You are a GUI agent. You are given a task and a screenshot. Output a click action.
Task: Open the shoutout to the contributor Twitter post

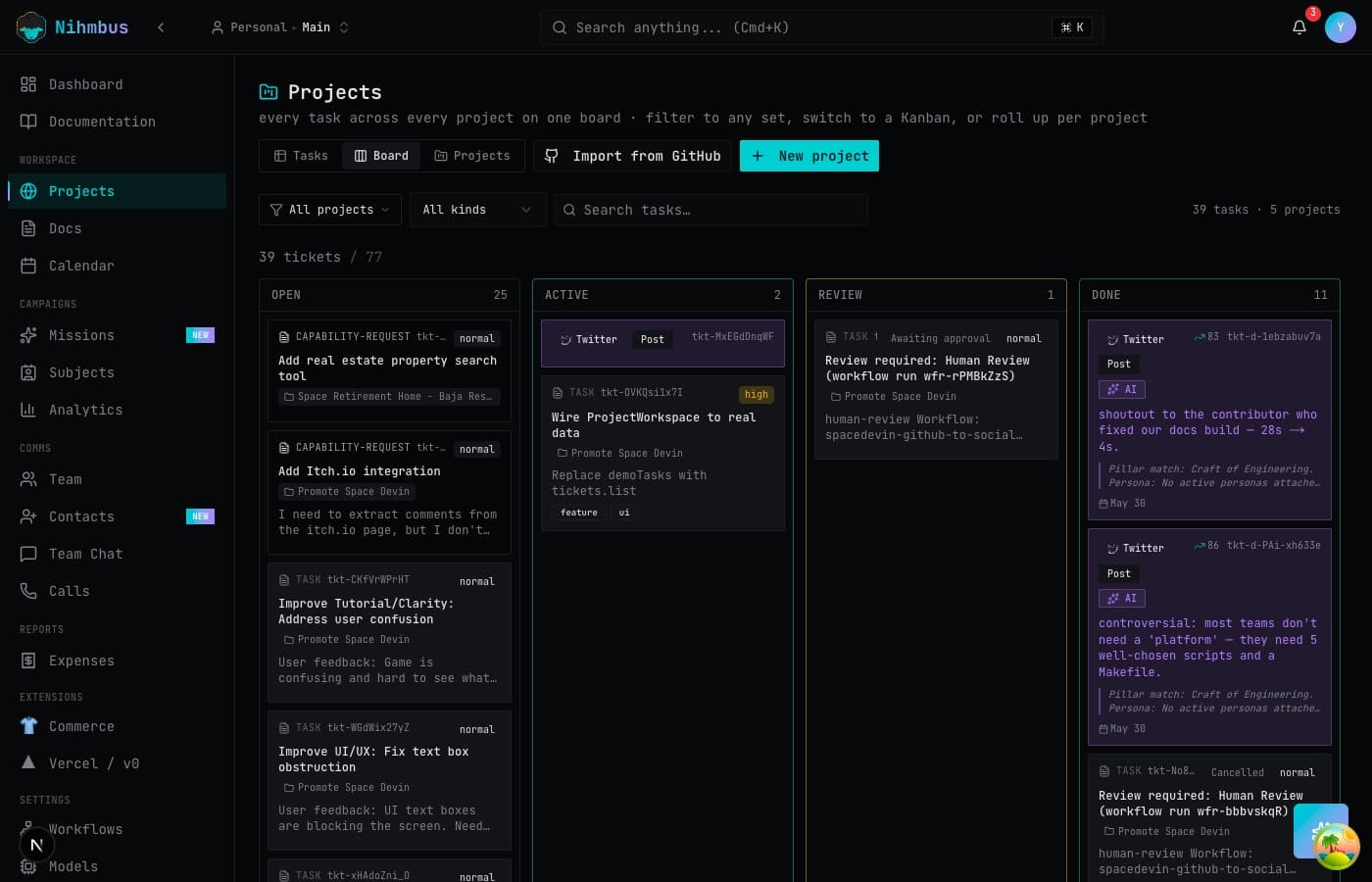tap(1209, 419)
